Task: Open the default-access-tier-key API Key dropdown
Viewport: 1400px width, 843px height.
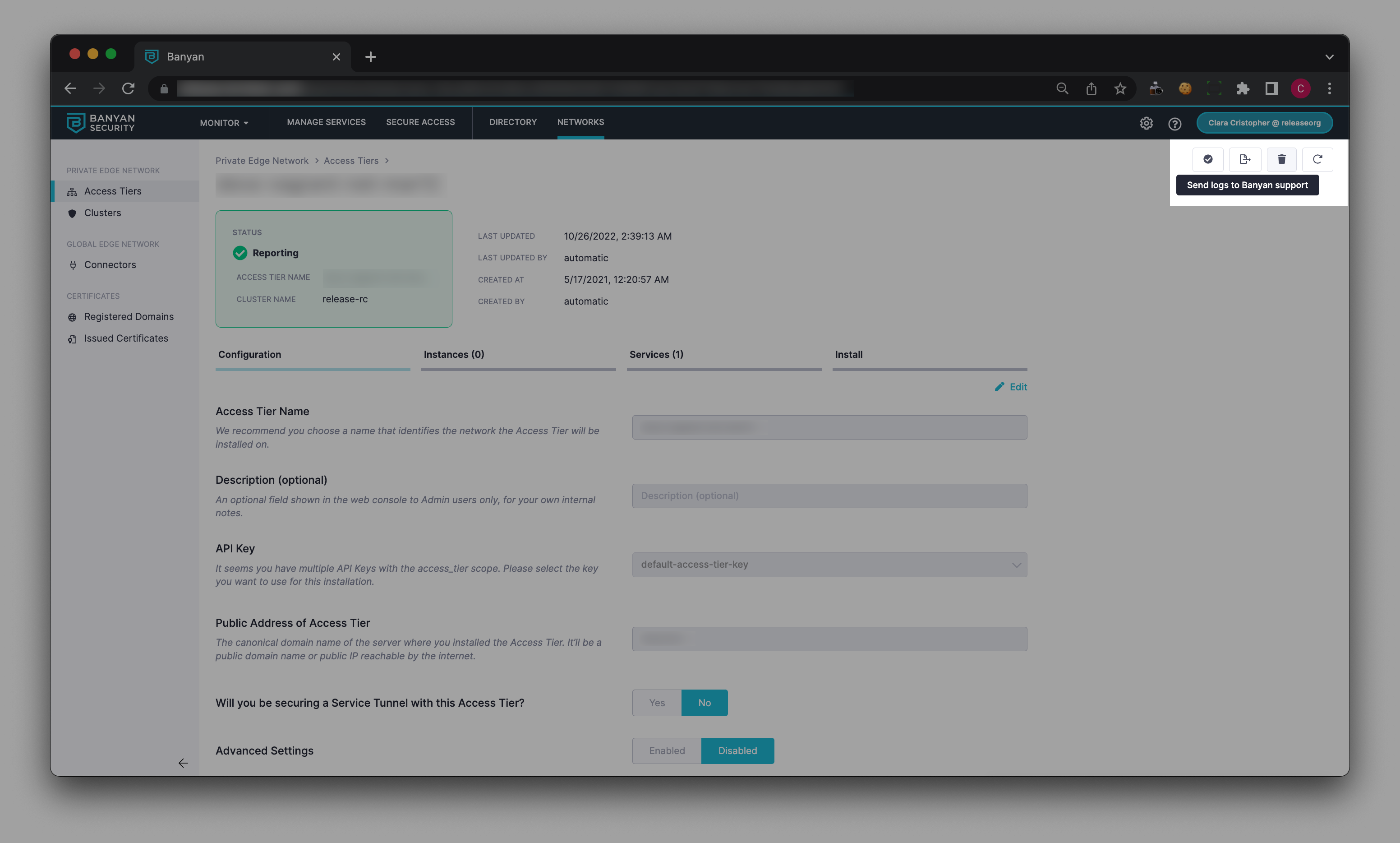Action: pyautogui.click(x=829, y=565)
